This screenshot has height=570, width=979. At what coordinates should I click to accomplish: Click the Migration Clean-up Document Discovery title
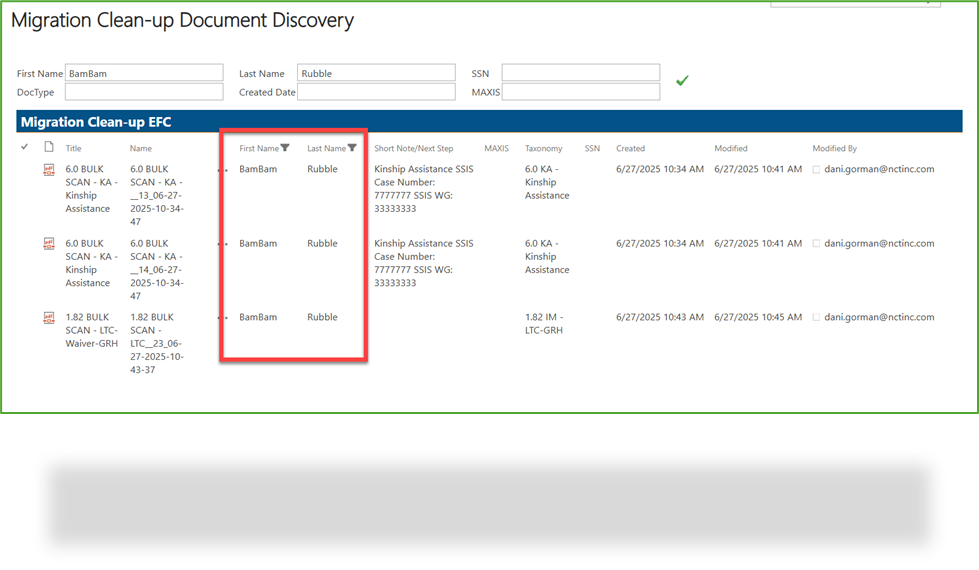point(182,20)
